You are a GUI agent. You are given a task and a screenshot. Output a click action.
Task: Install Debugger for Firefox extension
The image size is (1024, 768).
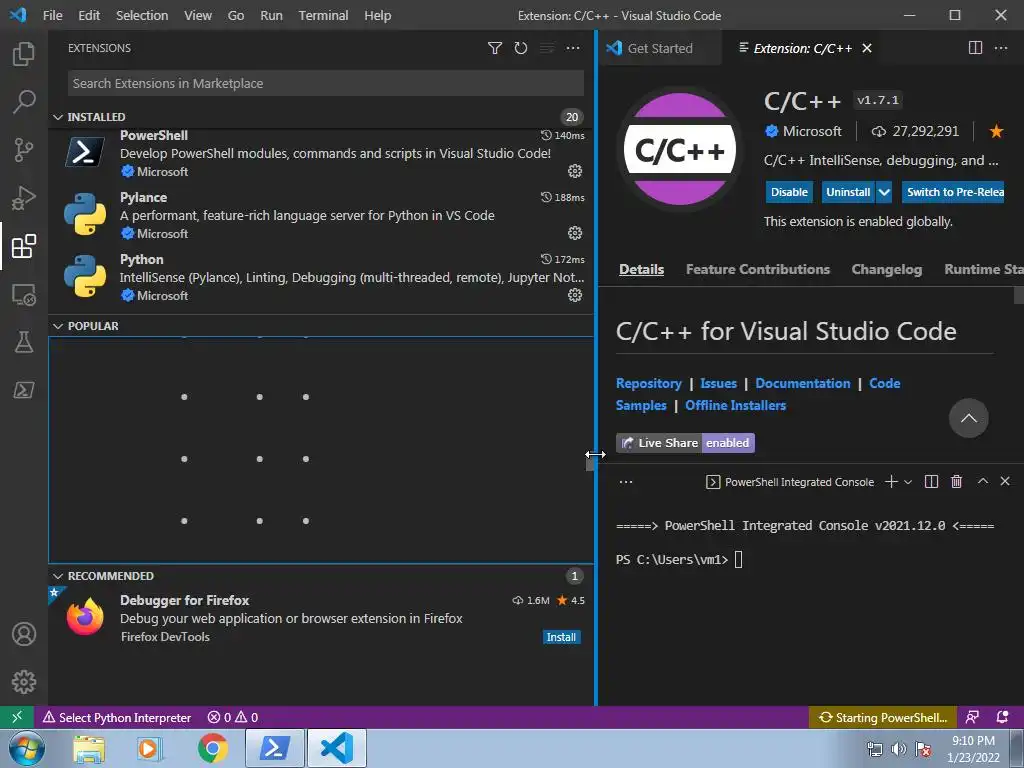(561, 637)
